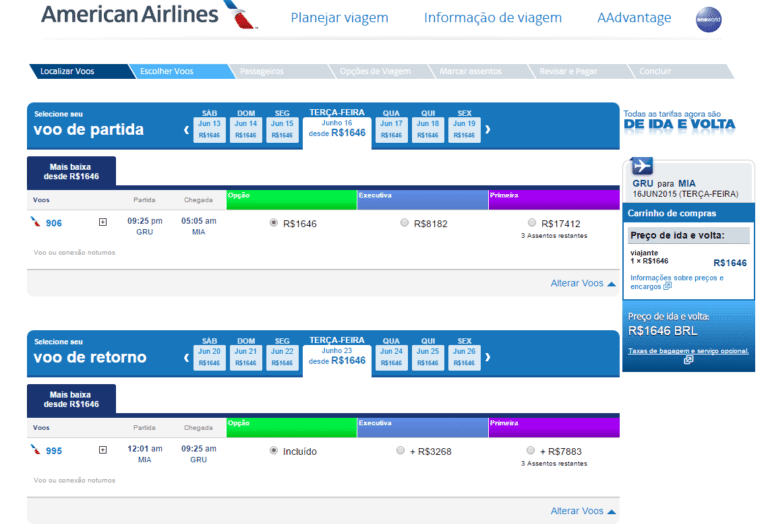The width and height of the screenshot is (768, 529).
Task: Select the R$8182 Executiva departure fare
Action: pyautogui.click(x=404, y=223)
